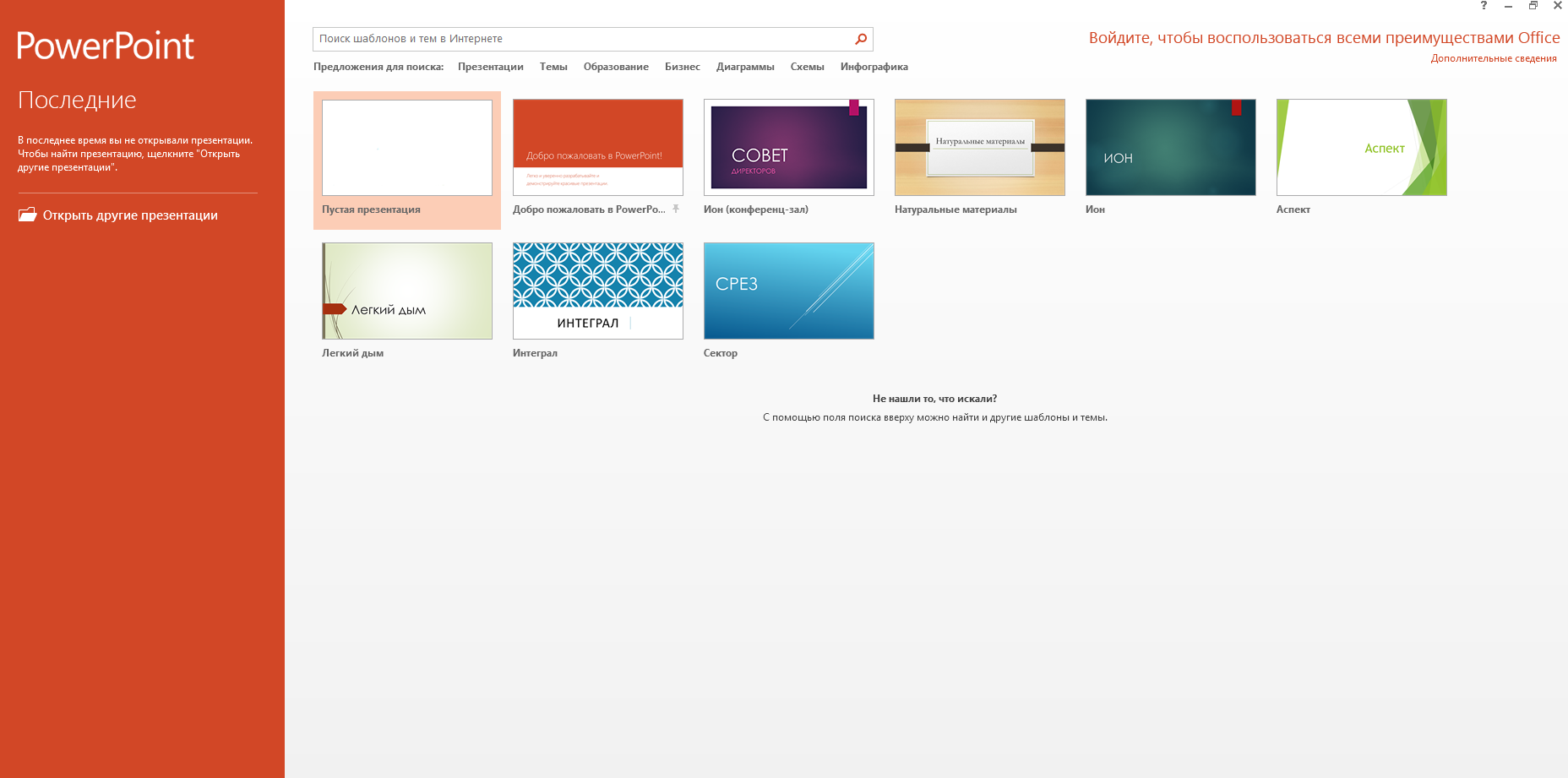Open 'Дополнительные сведения' link

[1493, 58]
